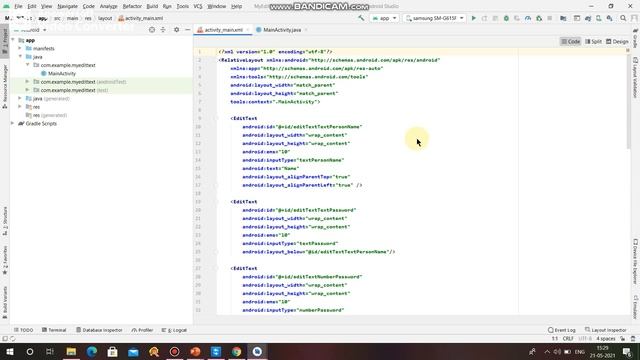Hide the Project panel with minus icon
This screenshot has height=360, width=640.
click(x=187, y=30)
